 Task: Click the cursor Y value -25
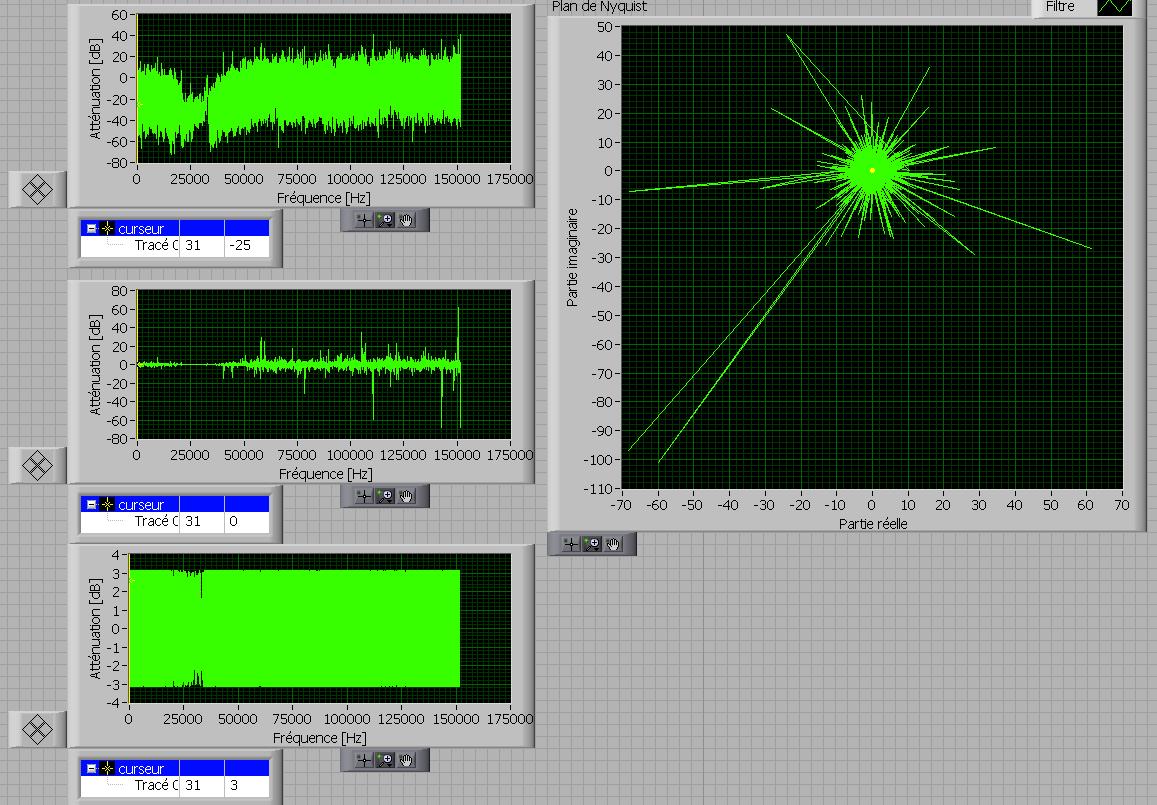coord(241,246)
